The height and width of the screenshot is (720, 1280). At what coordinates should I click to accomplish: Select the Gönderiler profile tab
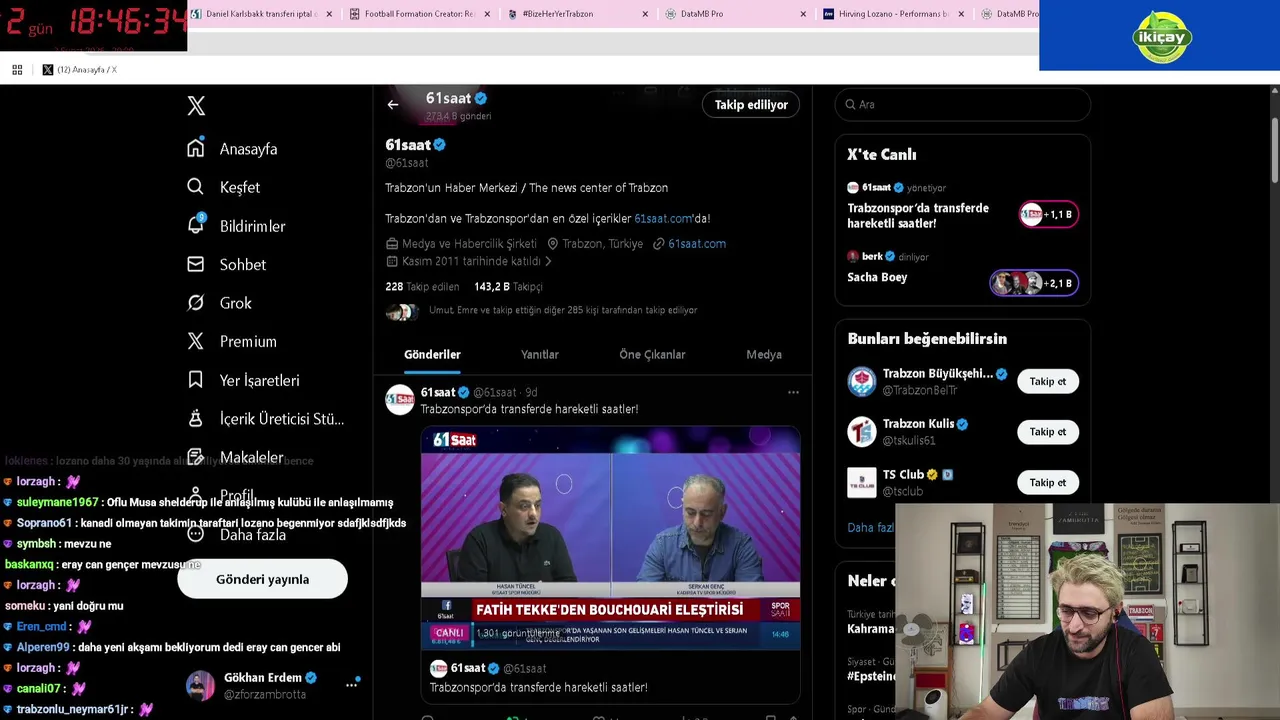tap(432, 354)
